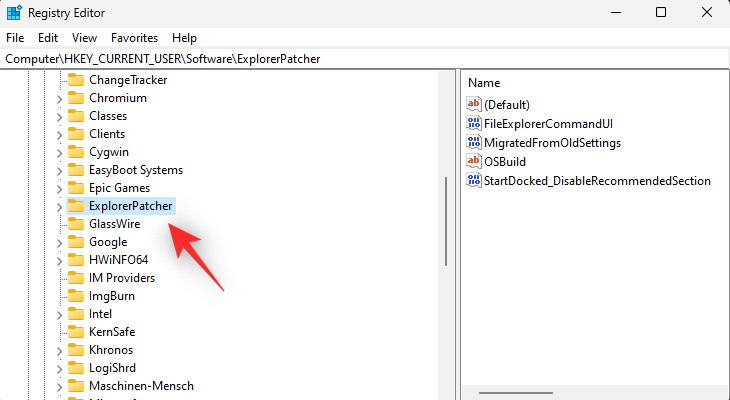The height and width of the screenshot is (400, 730).
Task: Expand the LogiShrd key
Action: 59,369
